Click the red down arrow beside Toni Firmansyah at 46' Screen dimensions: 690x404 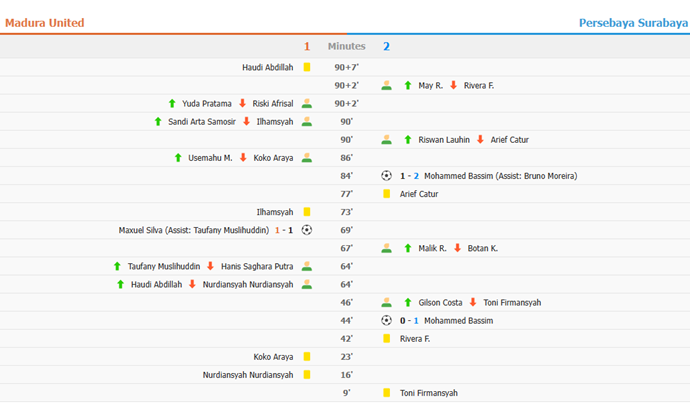click(473, 302)
